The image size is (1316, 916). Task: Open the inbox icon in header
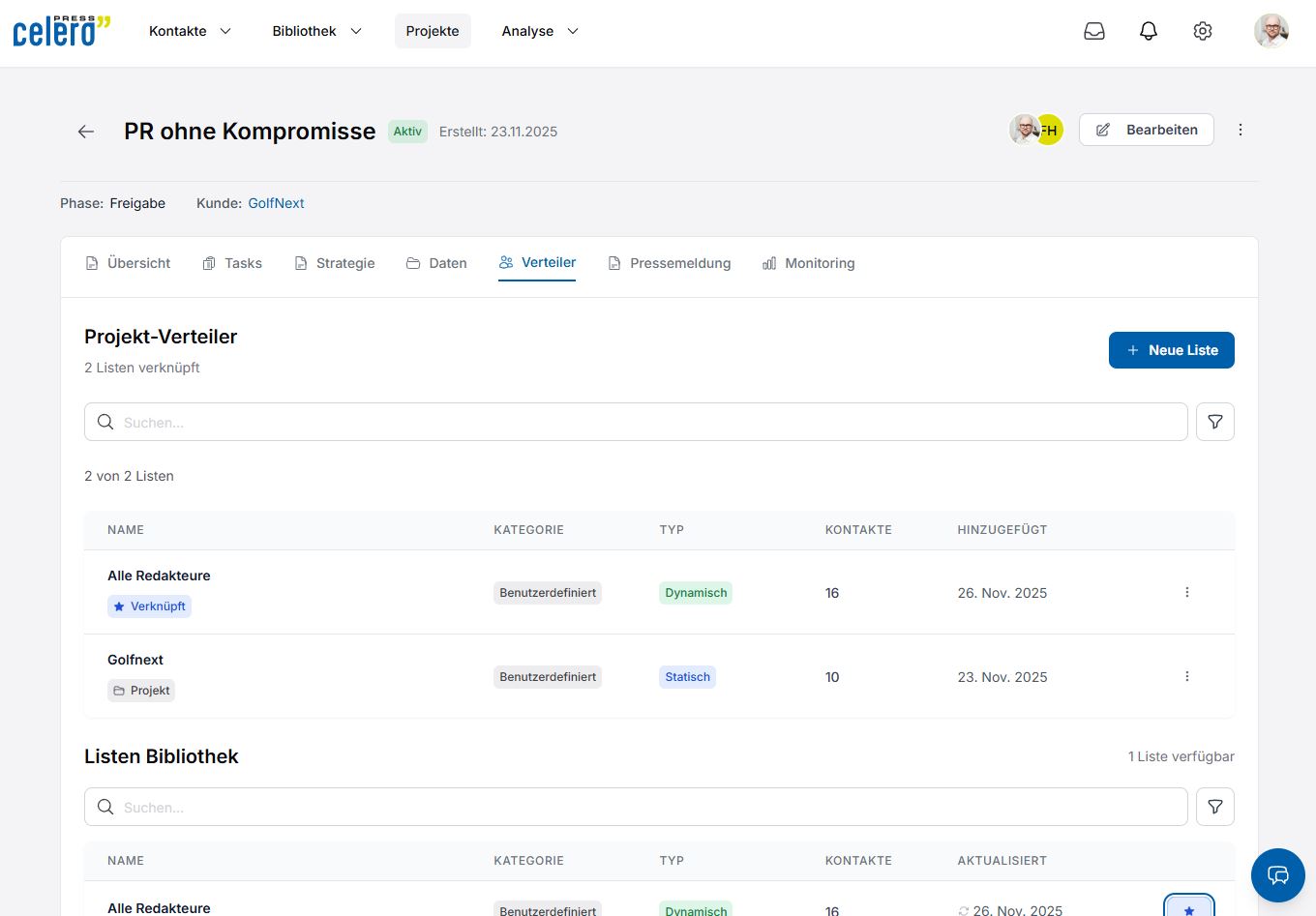(1094, 31)
